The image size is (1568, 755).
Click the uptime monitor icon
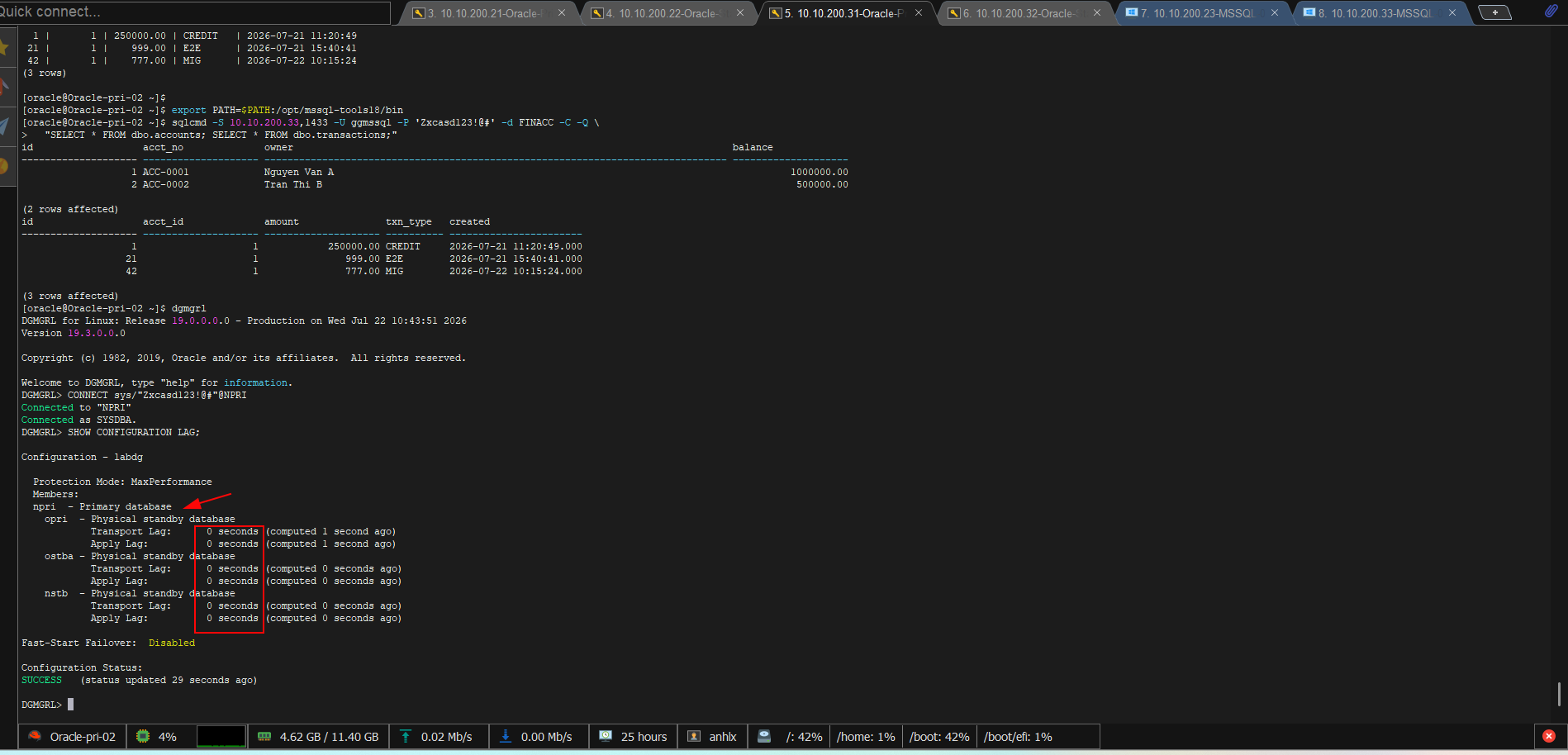(x=606, y=736)
